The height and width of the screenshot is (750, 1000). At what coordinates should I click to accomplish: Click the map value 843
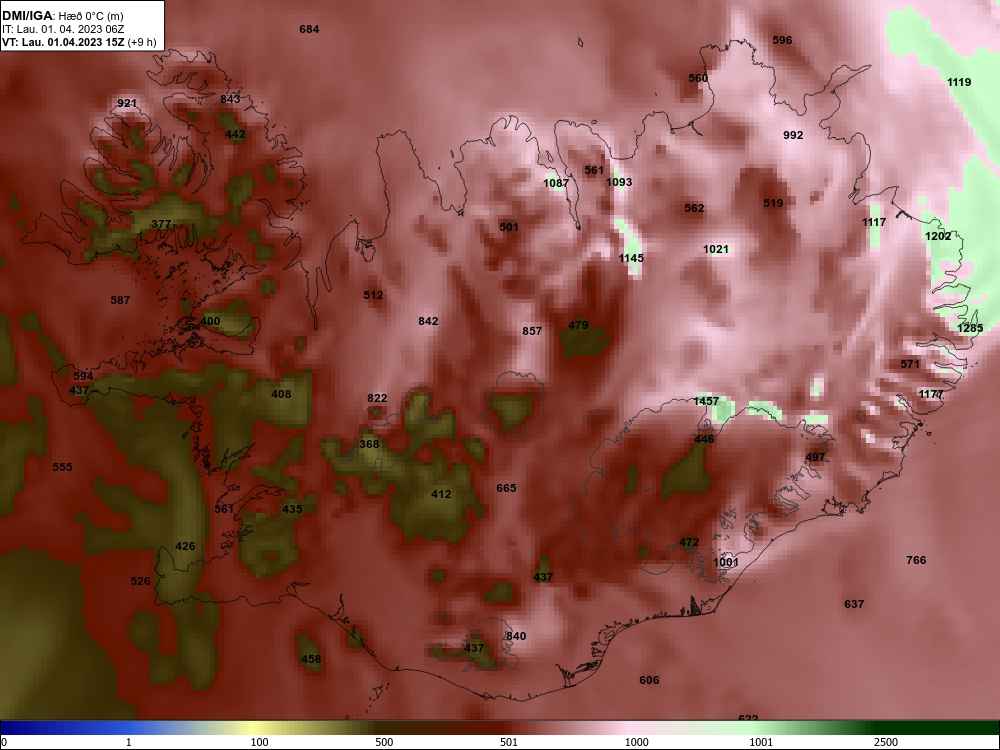[230, 99]
